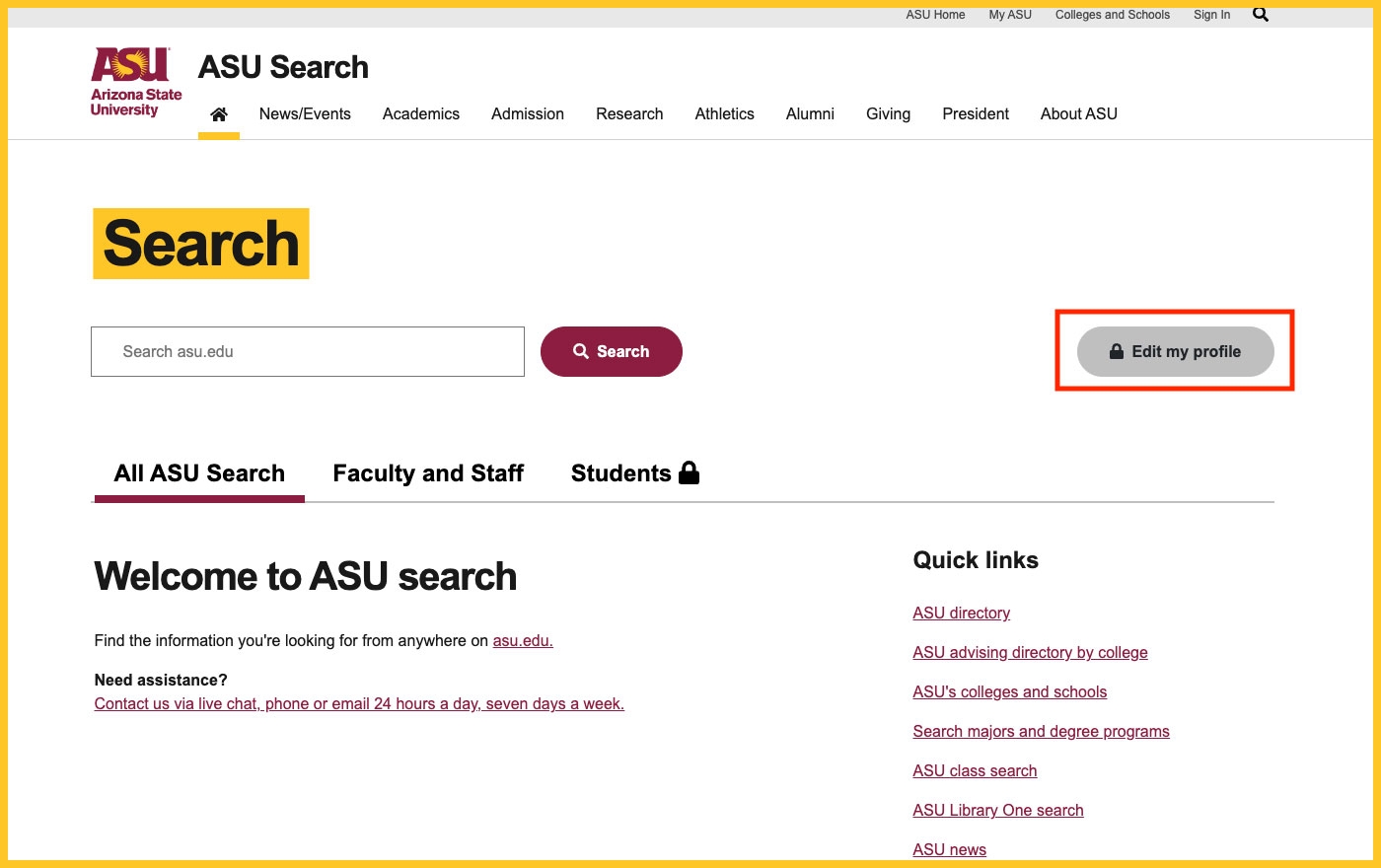The height and width of the screenshot is (868, 1381).
Task: Open Search majors and degree programs link
Action: [1041, 732]
